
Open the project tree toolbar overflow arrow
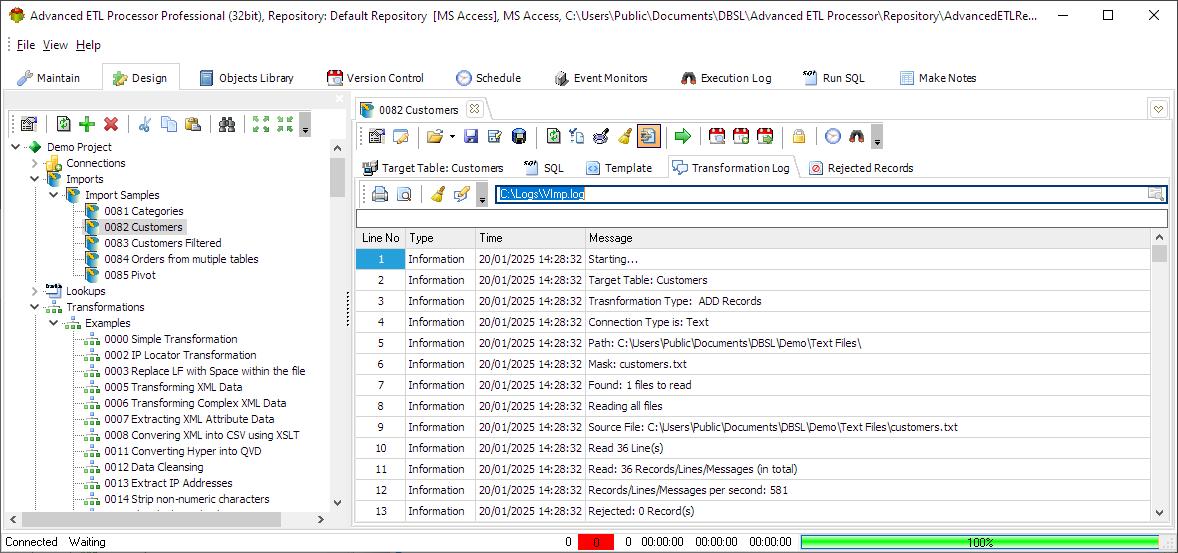(305, 125)
